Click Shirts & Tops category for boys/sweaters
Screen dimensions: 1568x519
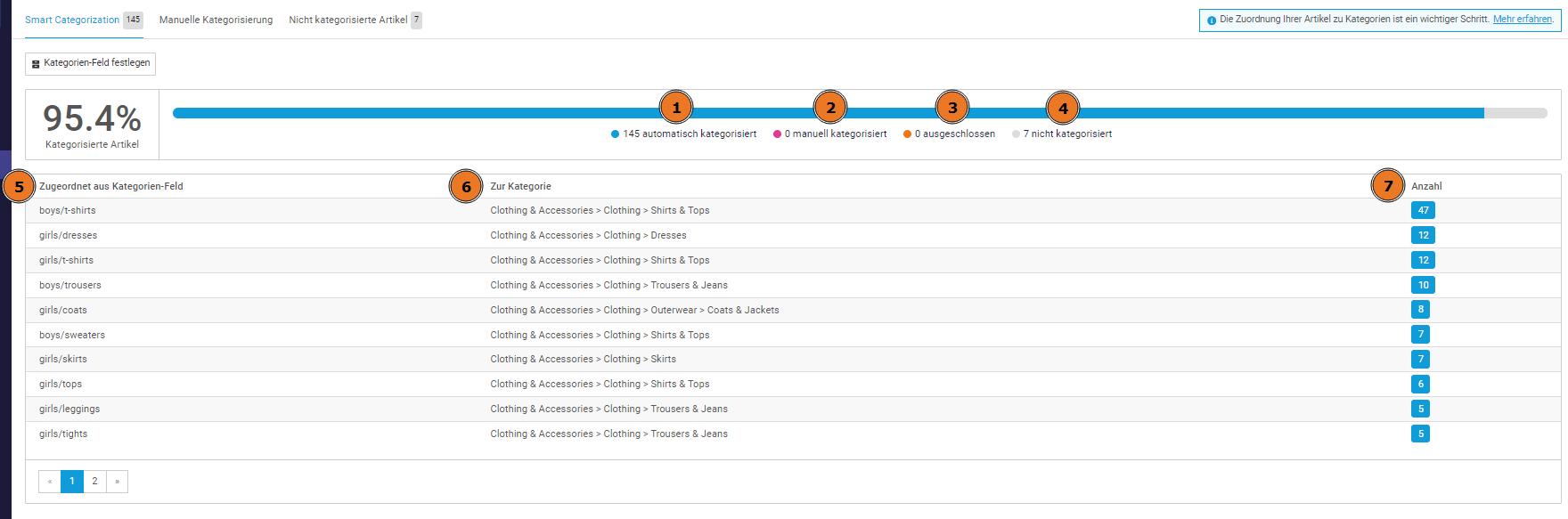pos(600,335)
